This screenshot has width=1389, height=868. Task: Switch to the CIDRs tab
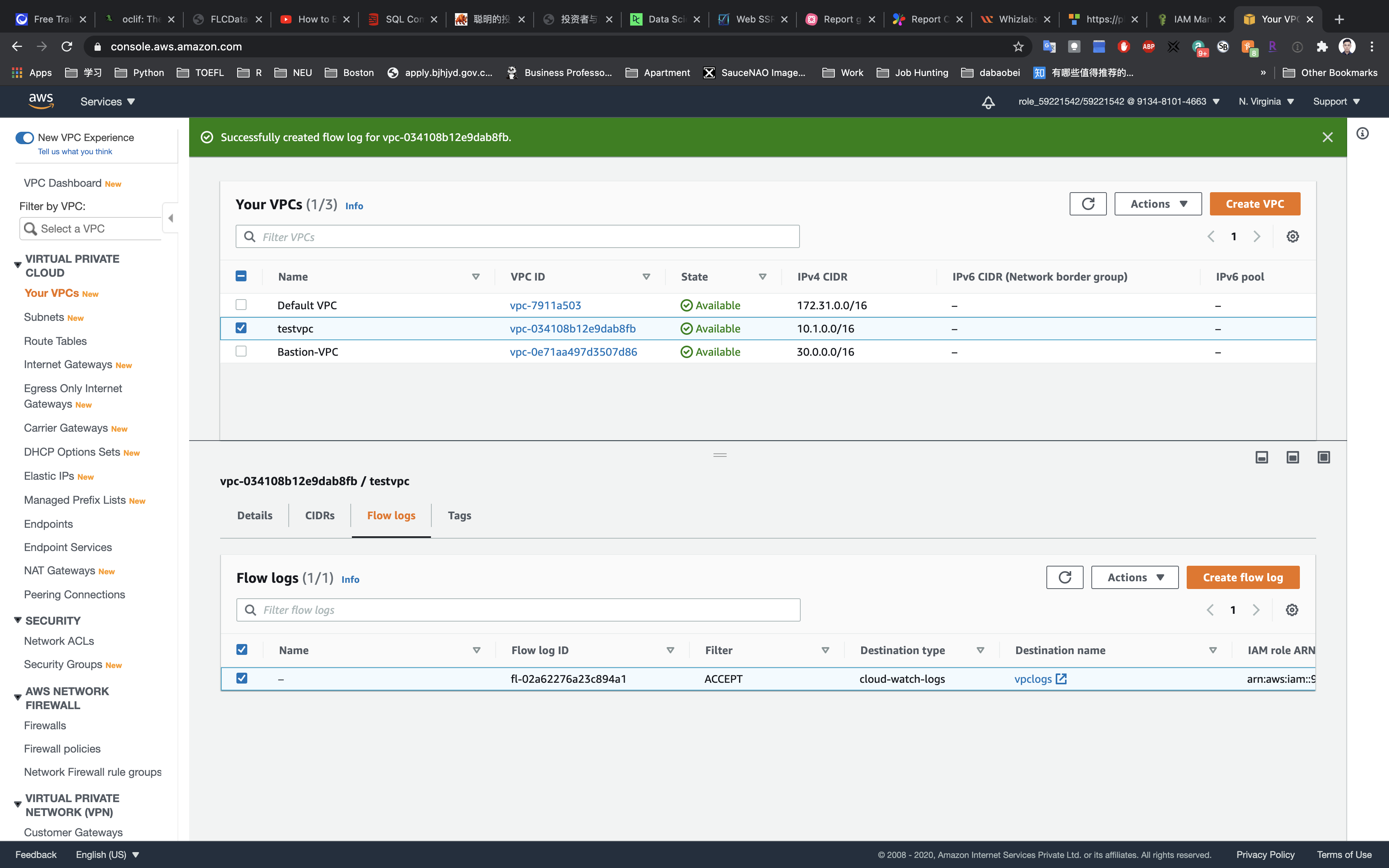(320, 515)
